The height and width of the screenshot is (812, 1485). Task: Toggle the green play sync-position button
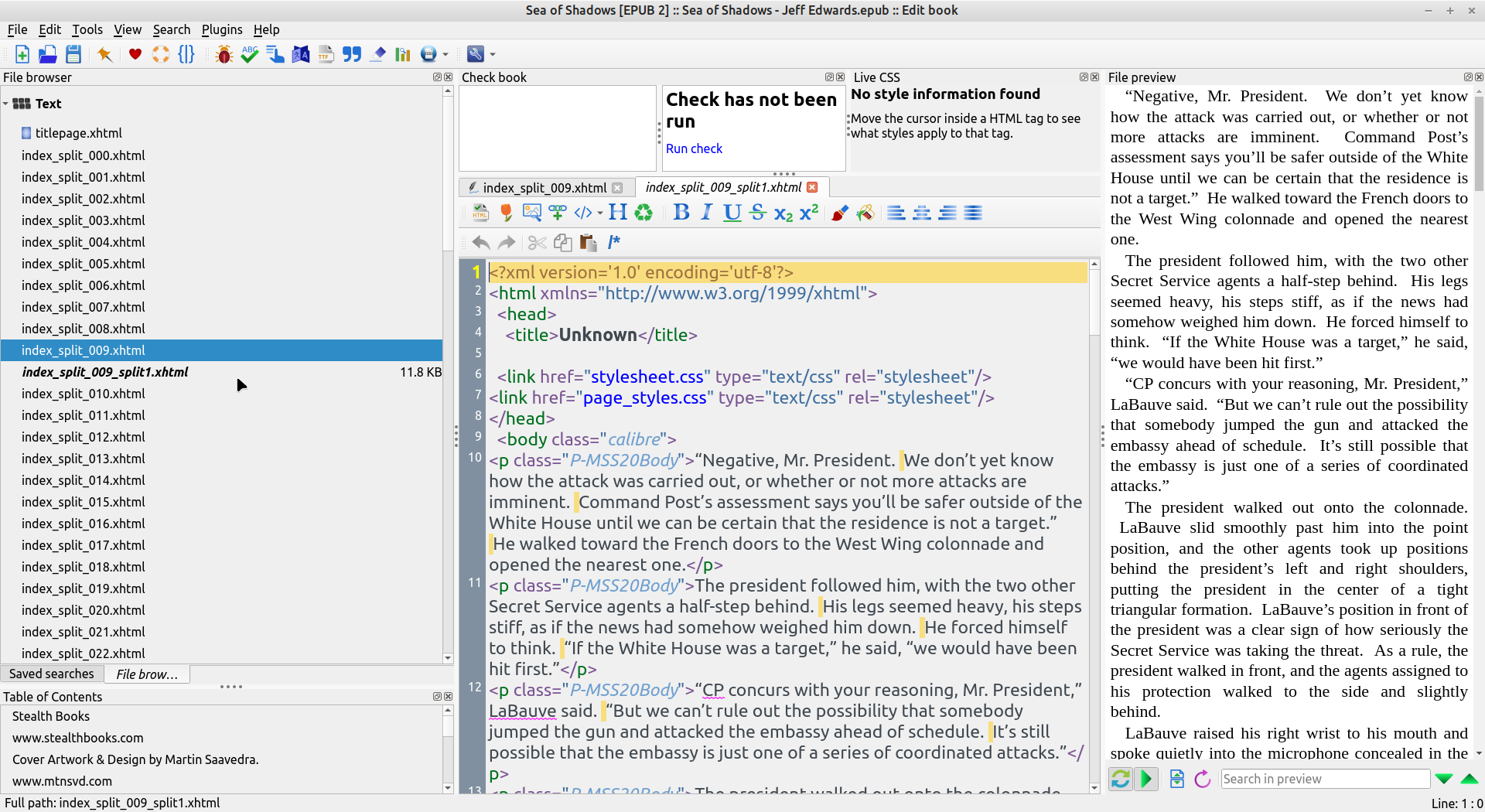(x=1146, y=779)
